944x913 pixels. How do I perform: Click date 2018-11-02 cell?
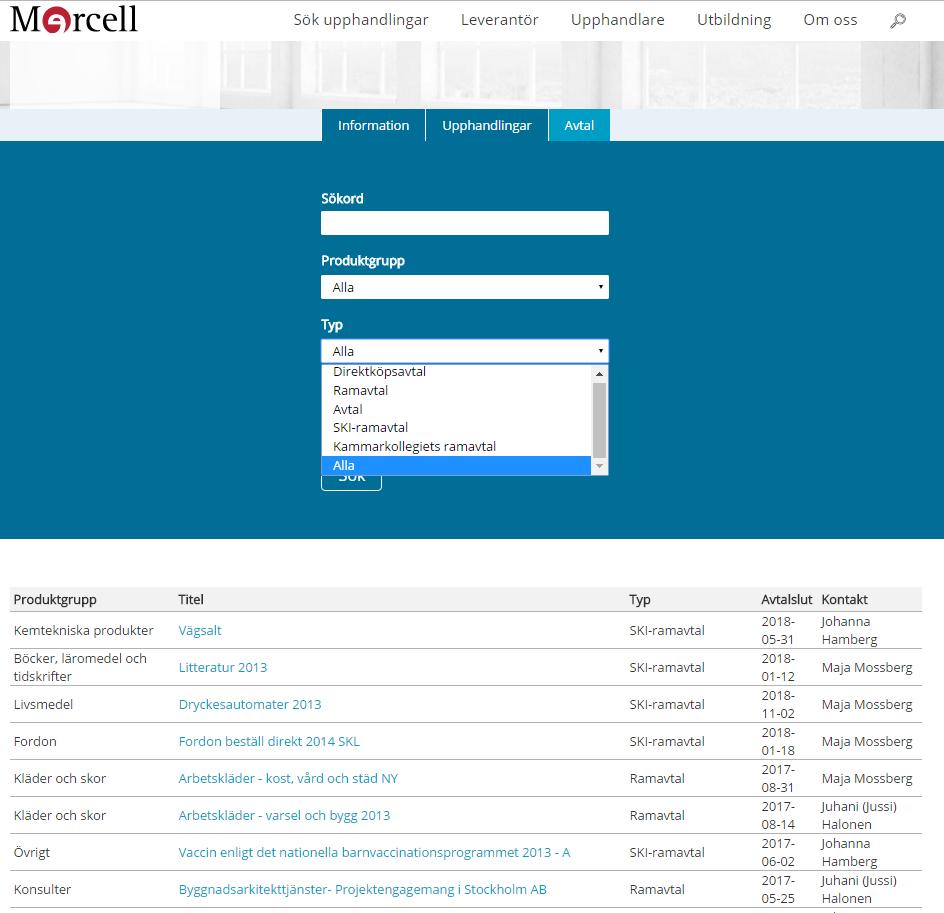click(x=778, y=704)
